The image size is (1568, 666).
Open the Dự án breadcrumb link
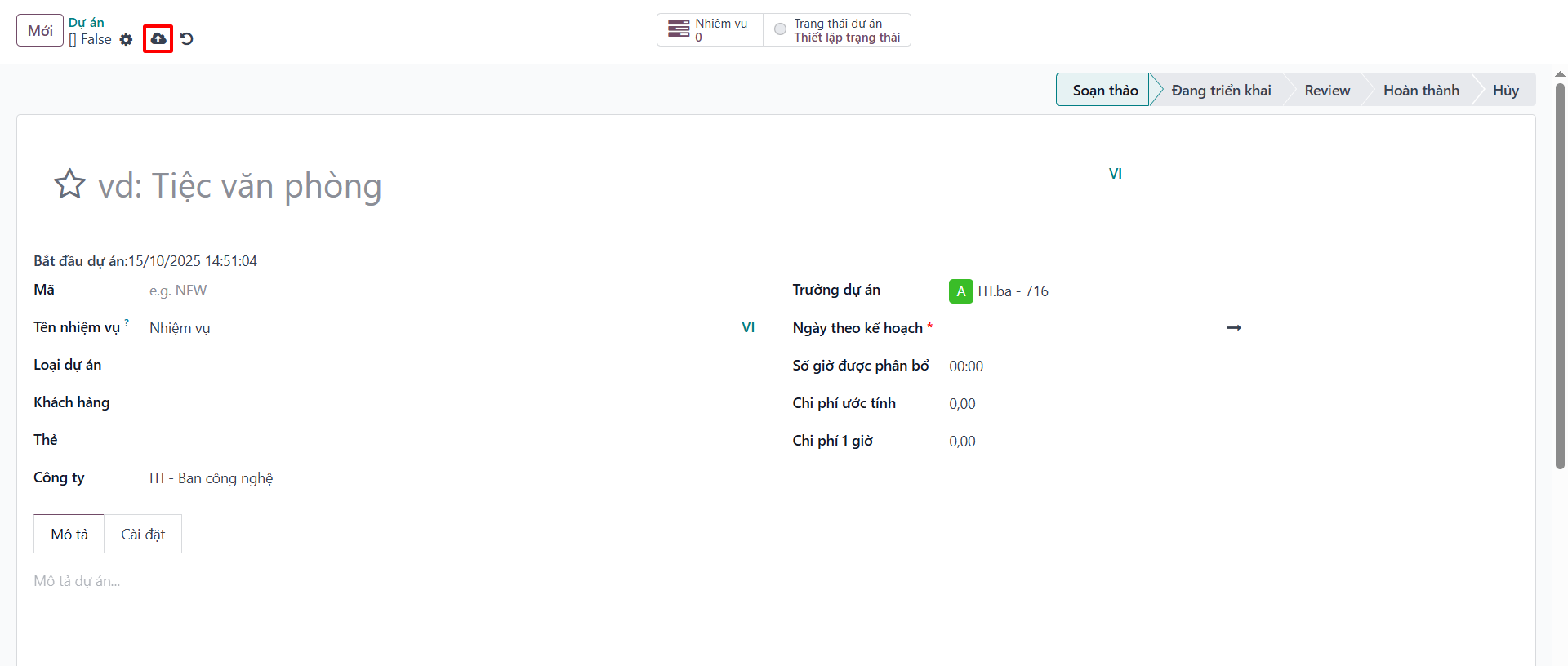click(87, 23)
